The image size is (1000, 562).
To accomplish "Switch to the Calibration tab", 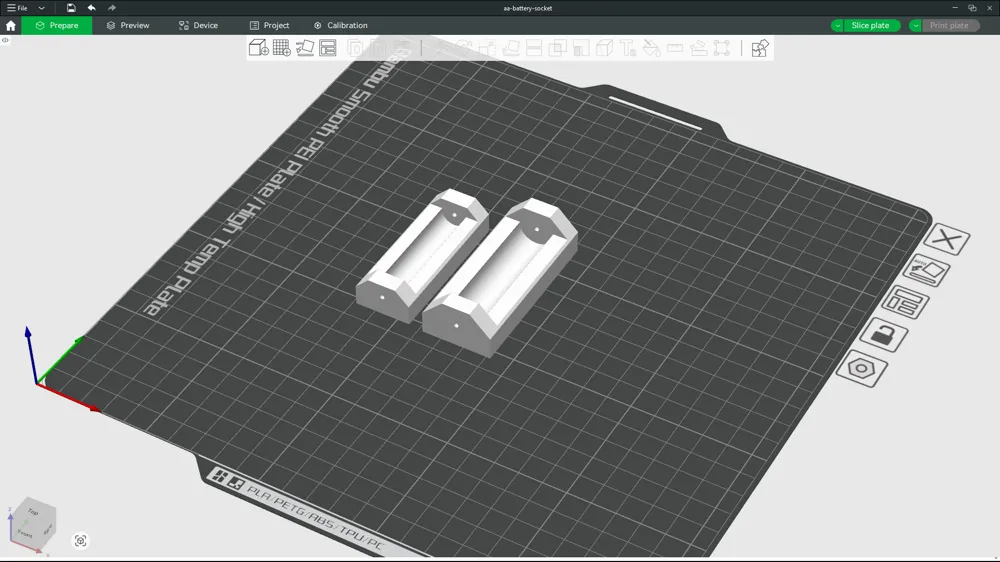I will [341, 26].
